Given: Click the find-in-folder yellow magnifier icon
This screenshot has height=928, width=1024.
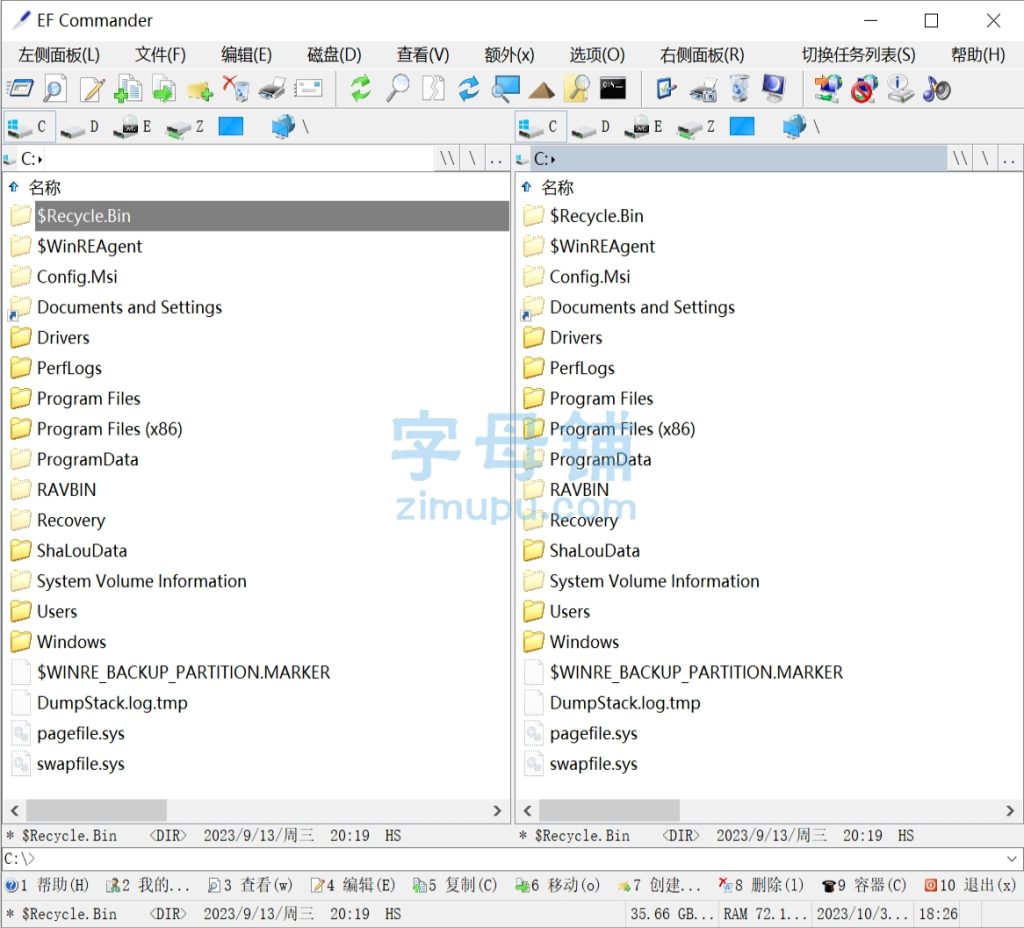Looking at the screenshot, I should (x=577, y=89).
